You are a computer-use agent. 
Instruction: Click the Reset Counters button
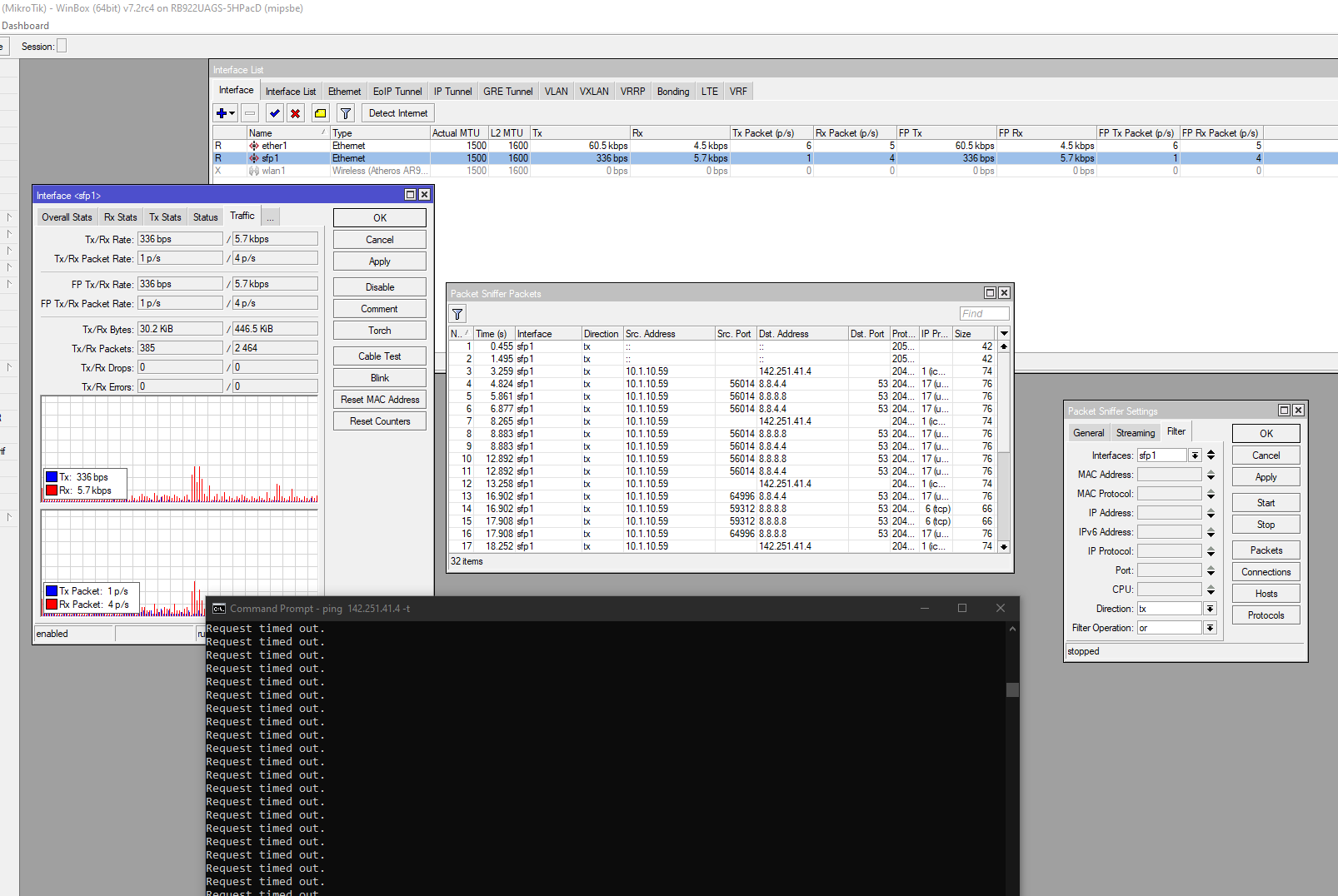pyautogui.click(x=380, y=421)
